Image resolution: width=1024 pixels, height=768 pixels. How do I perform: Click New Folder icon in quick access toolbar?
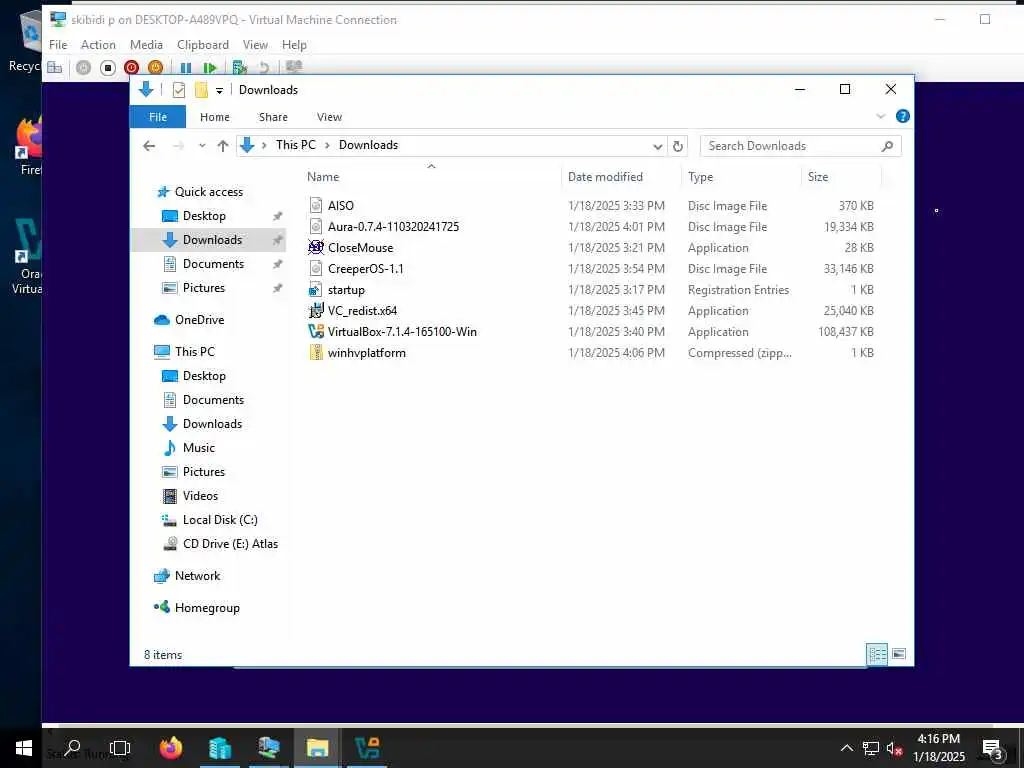[201, 89]
